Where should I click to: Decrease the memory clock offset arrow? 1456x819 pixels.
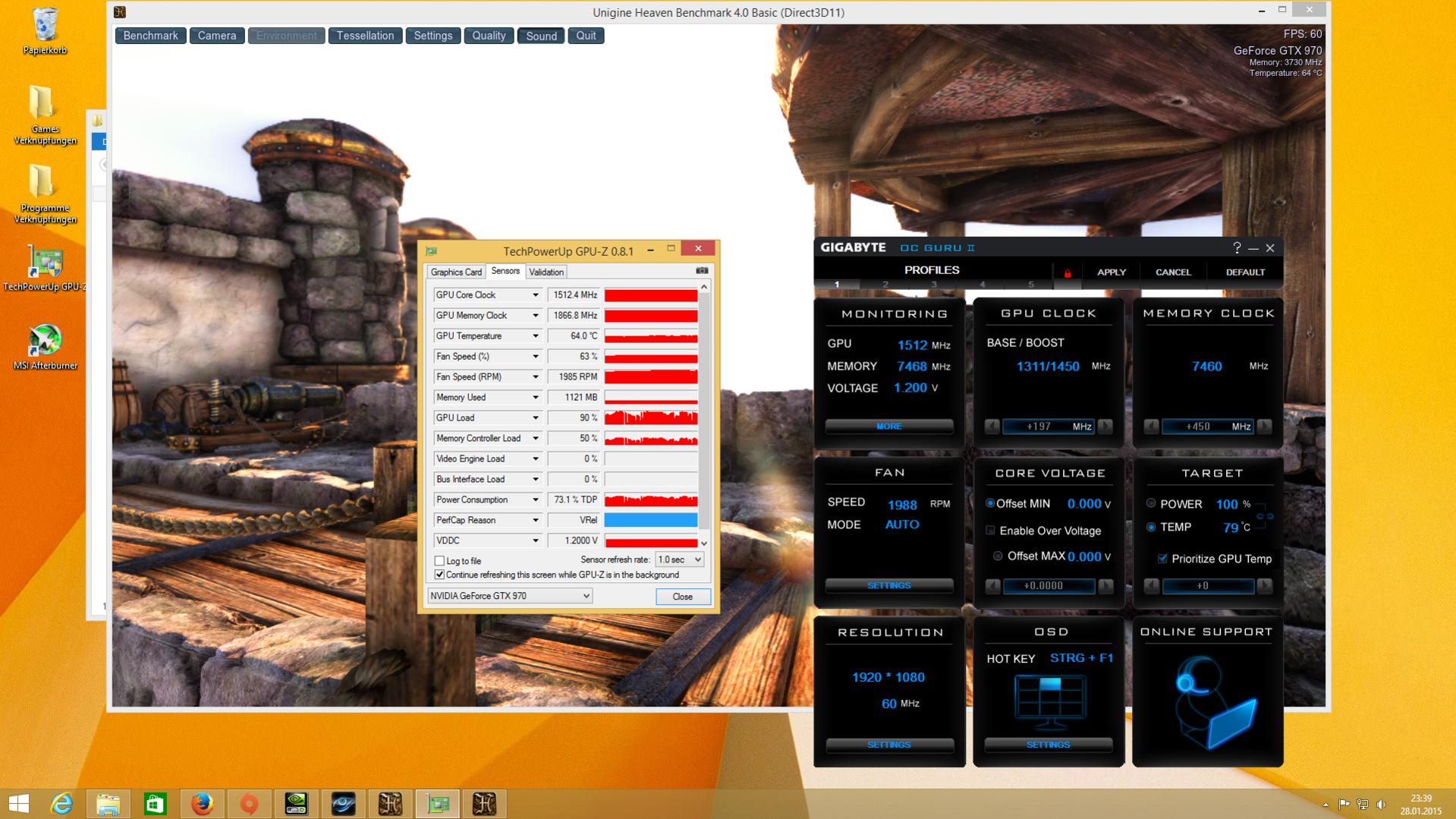(1151, 427)
